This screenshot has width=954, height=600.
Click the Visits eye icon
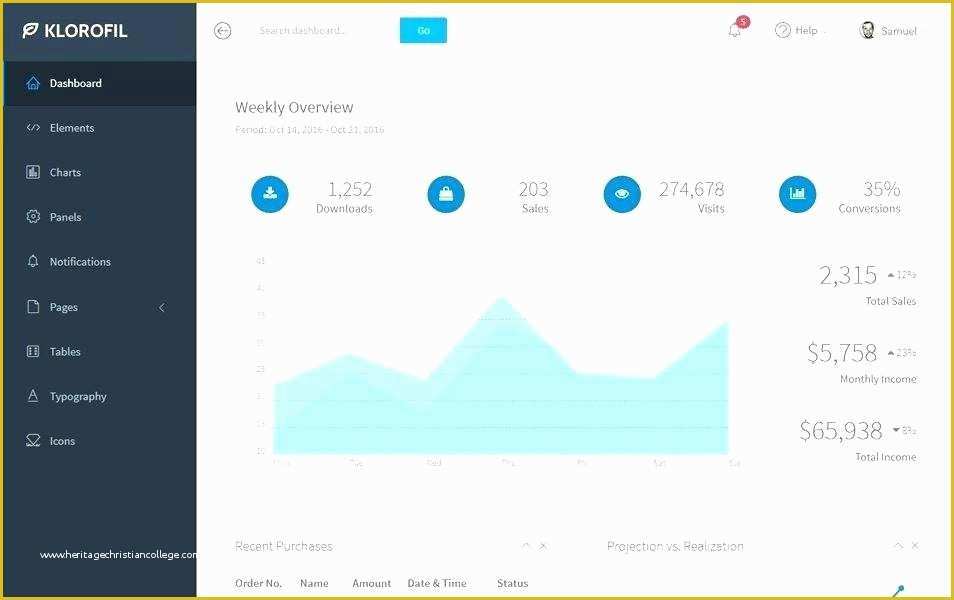(622, 194)
